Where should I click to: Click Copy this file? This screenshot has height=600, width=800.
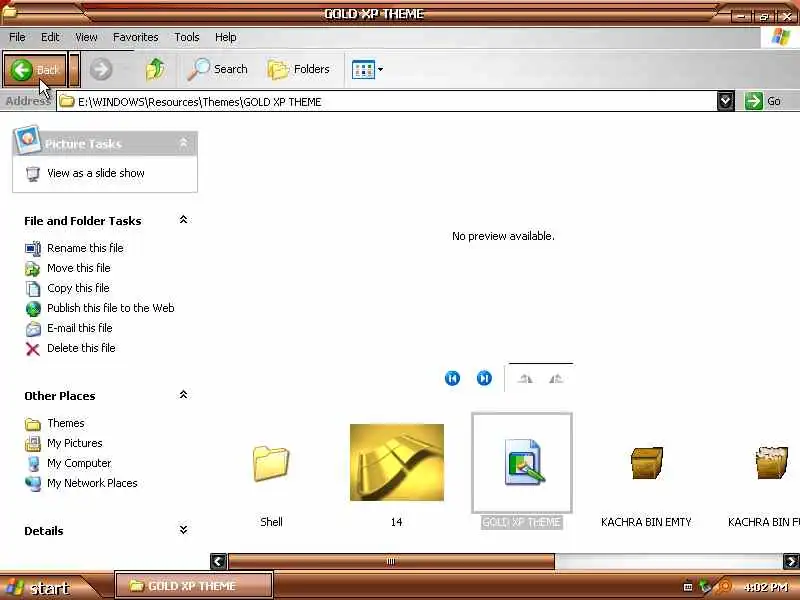78,288
